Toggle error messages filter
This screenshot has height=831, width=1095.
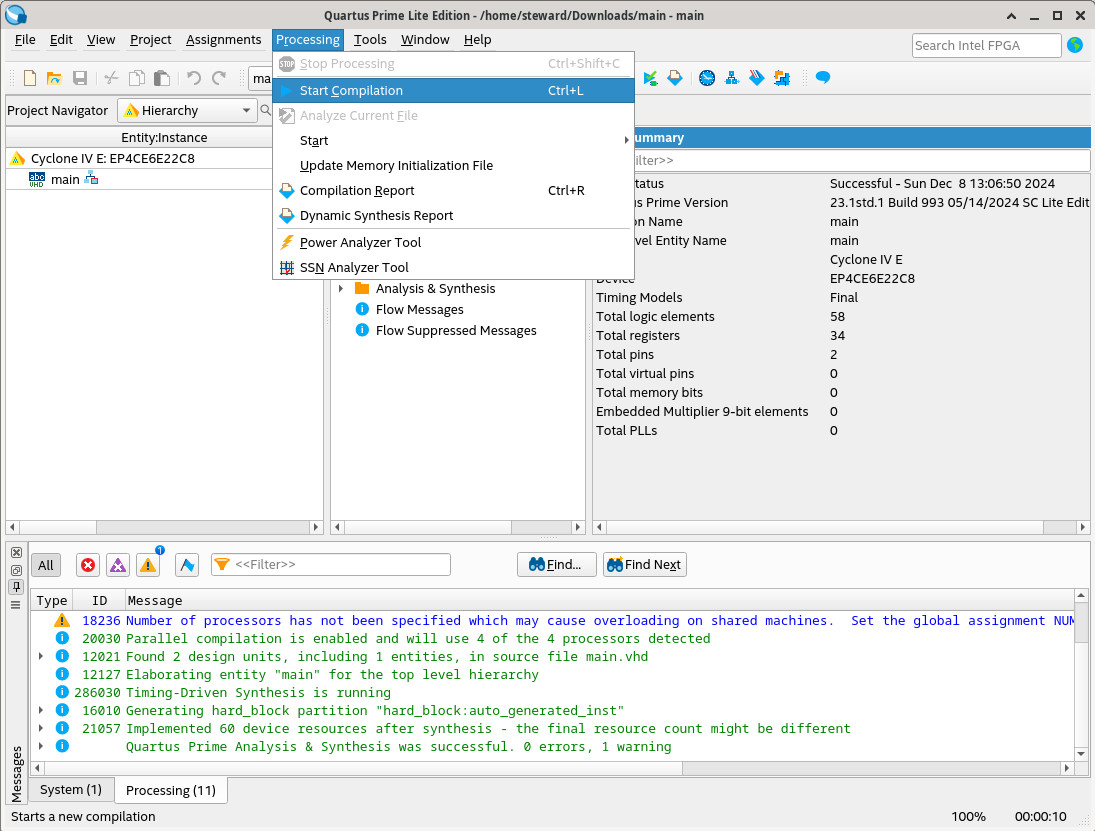pyautogui.click(x=88, y=565)
